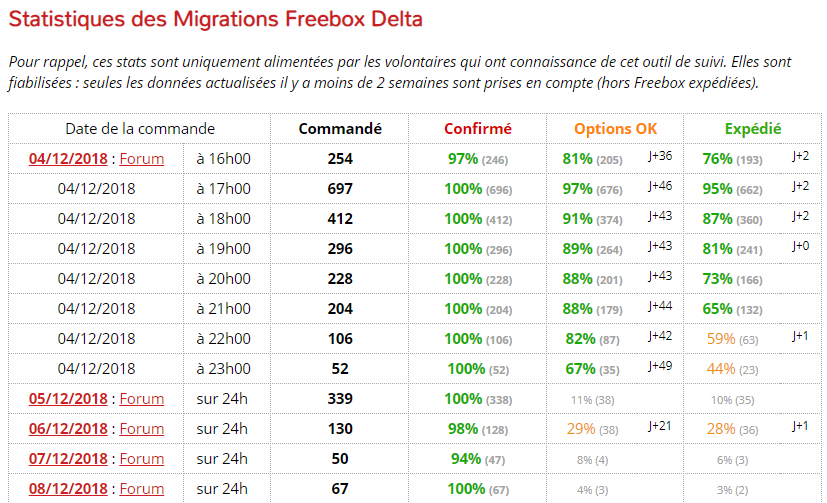Viewport: 827px width, 503px height.
Task: Visit the Forum link for 05/12/2018
Action: coord(141,398)
